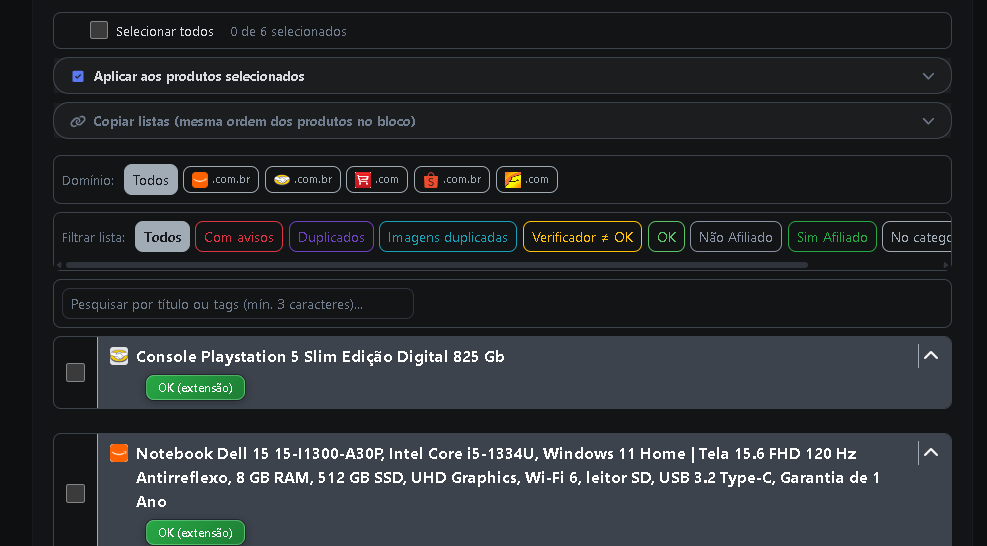Viewport: 987px width, 546px height.
Task: Filter list by OK status
Action: [667, 237]
